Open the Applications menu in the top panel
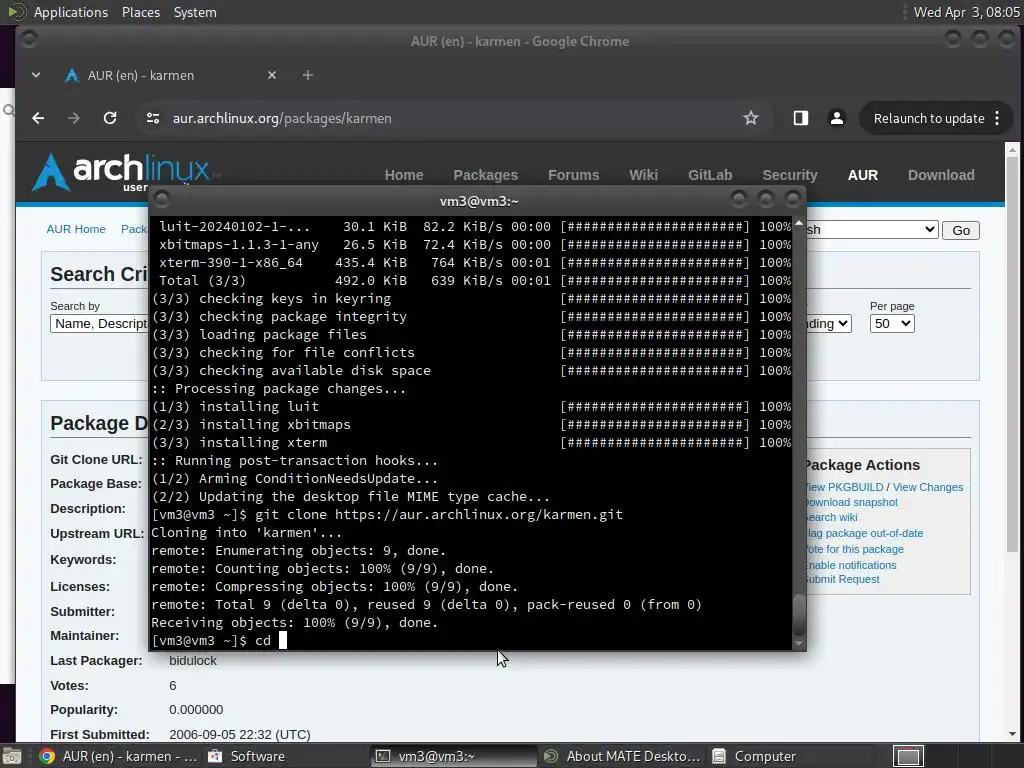The width and height of the screenshot is (1024, 768). pos(71,12)
